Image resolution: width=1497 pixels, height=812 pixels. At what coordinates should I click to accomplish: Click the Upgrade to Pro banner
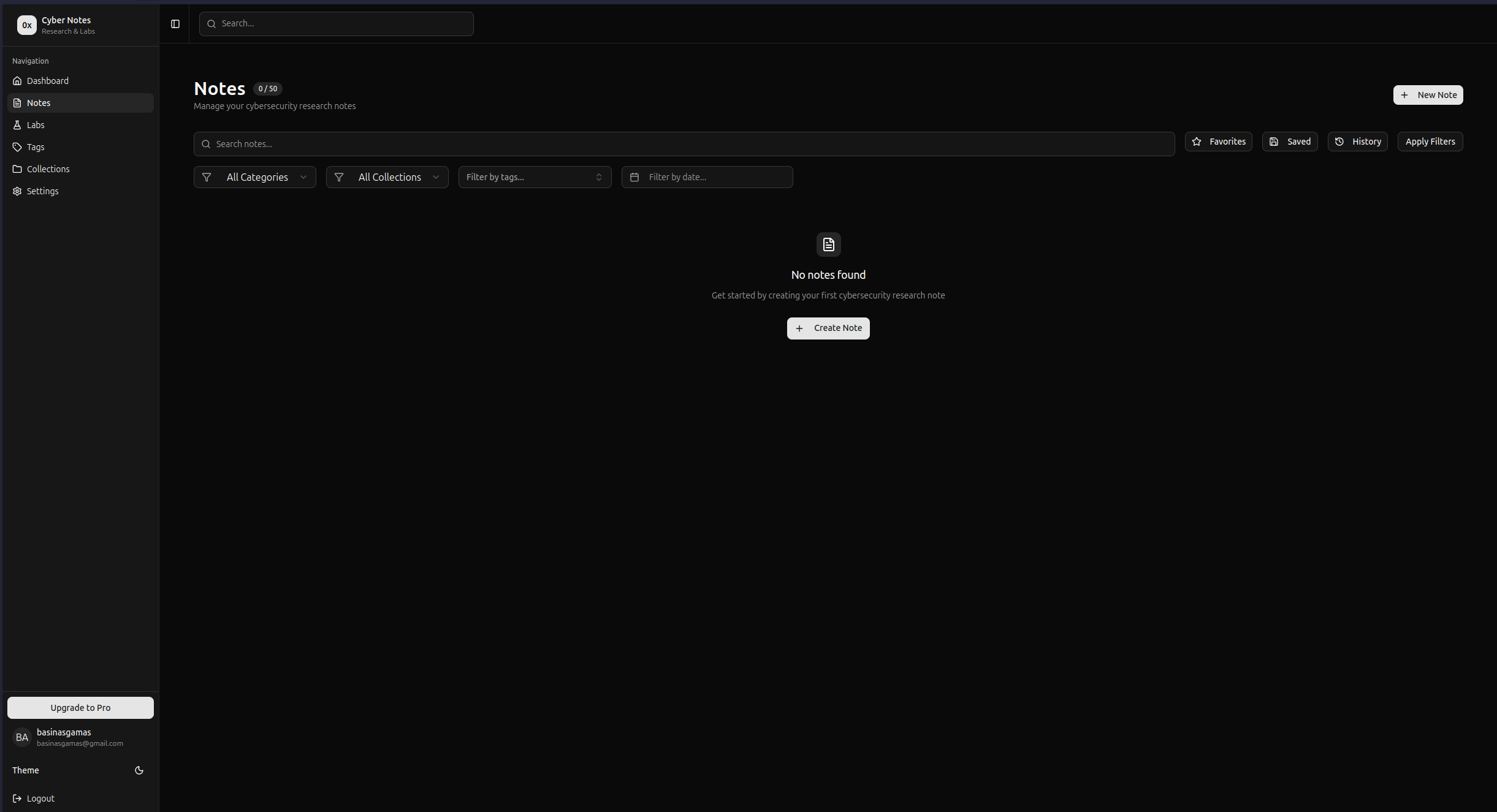(x=80, y=707)
